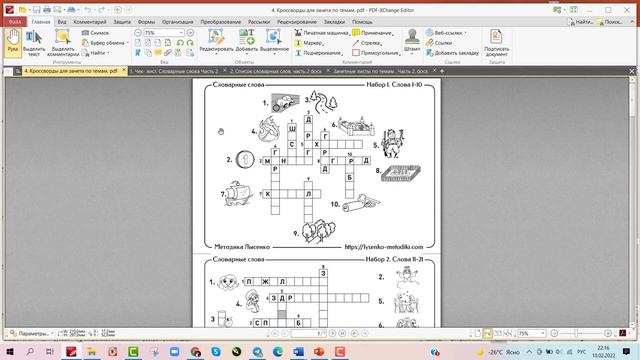Click zoom out minus at status bar
640x360 pixels.
click(554, 333)
